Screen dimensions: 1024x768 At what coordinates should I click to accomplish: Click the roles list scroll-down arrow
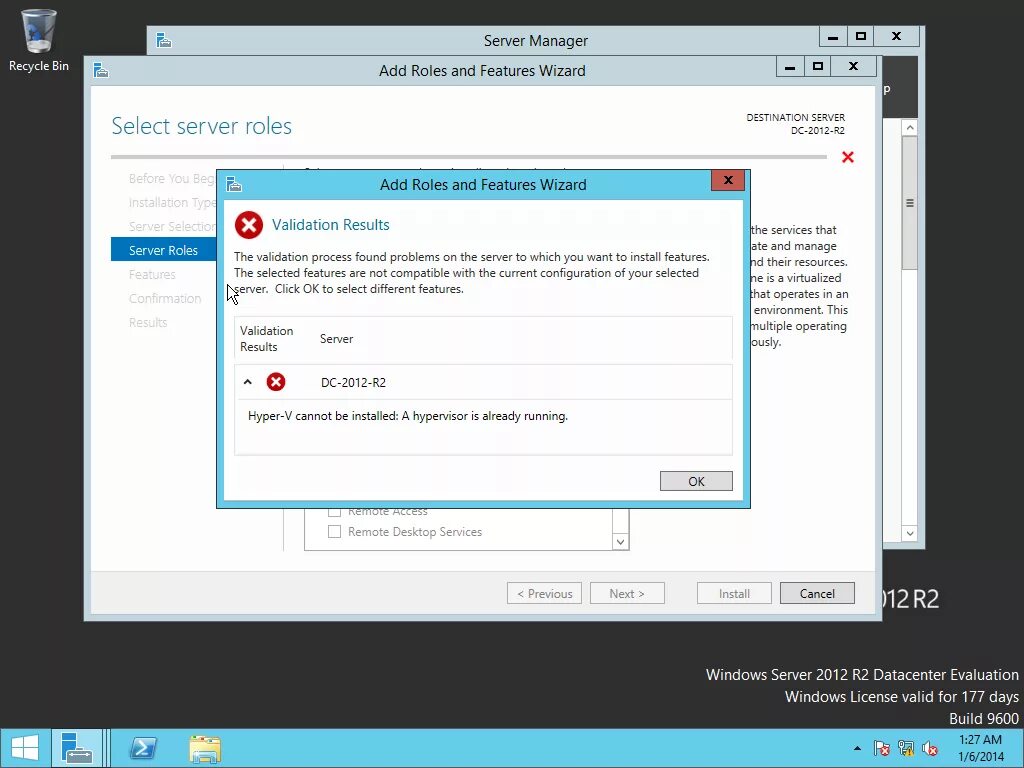click(x=620, y=540)
